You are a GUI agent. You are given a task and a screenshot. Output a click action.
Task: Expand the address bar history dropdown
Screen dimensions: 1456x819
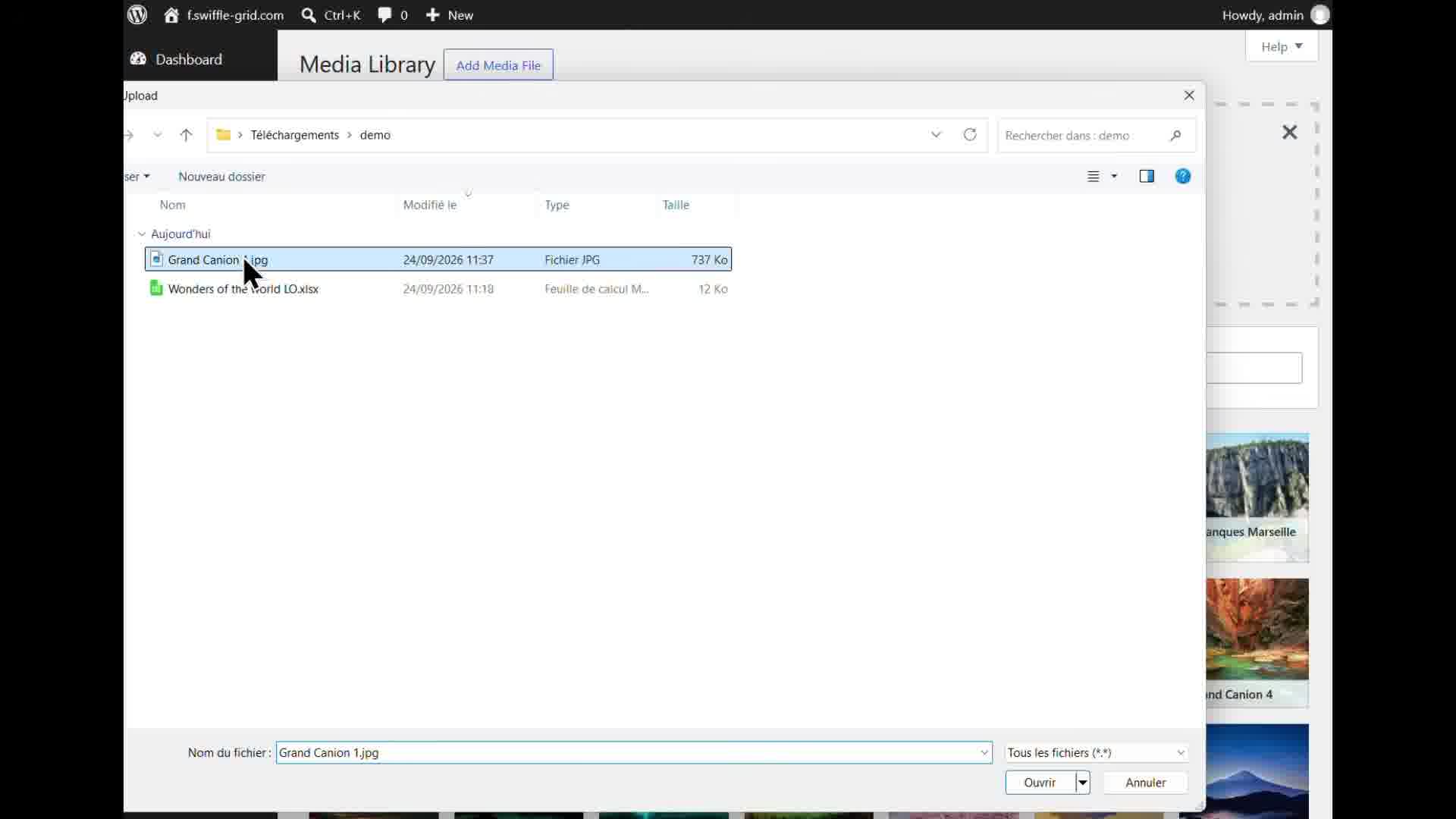click(936, 135)
